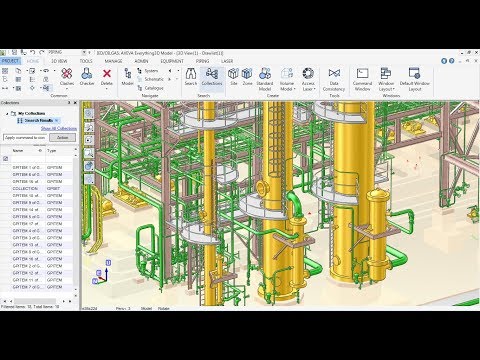The height and width of the screenshot is (360, 480).
Task: Switch to the EQUIPMENT ribbon tab
Action: click(x=172, y=61)
